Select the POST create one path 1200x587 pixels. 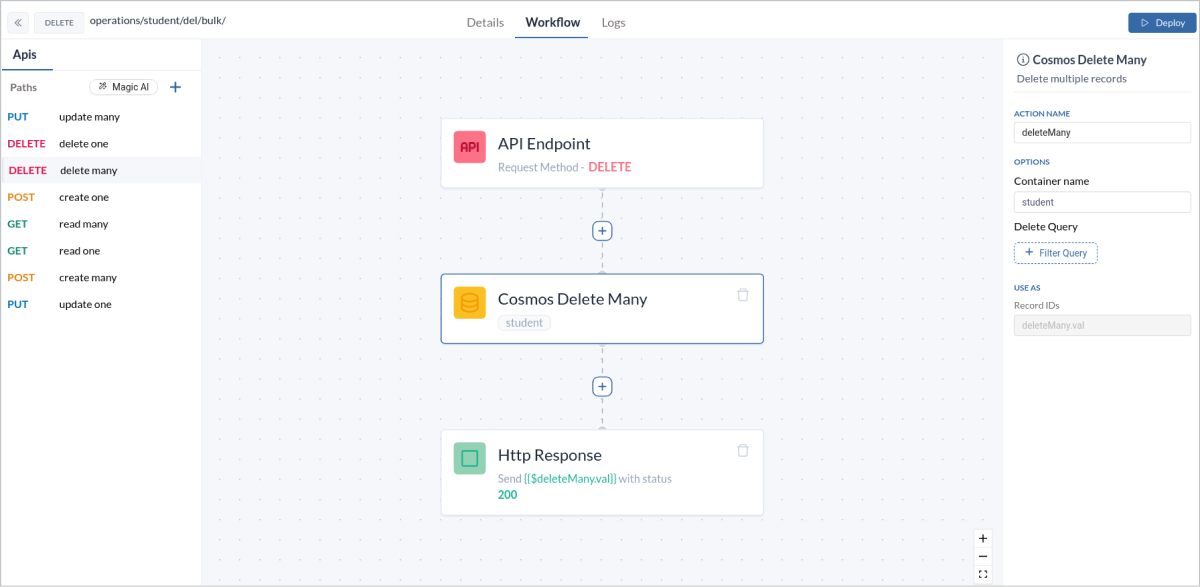tap(100, 198)
